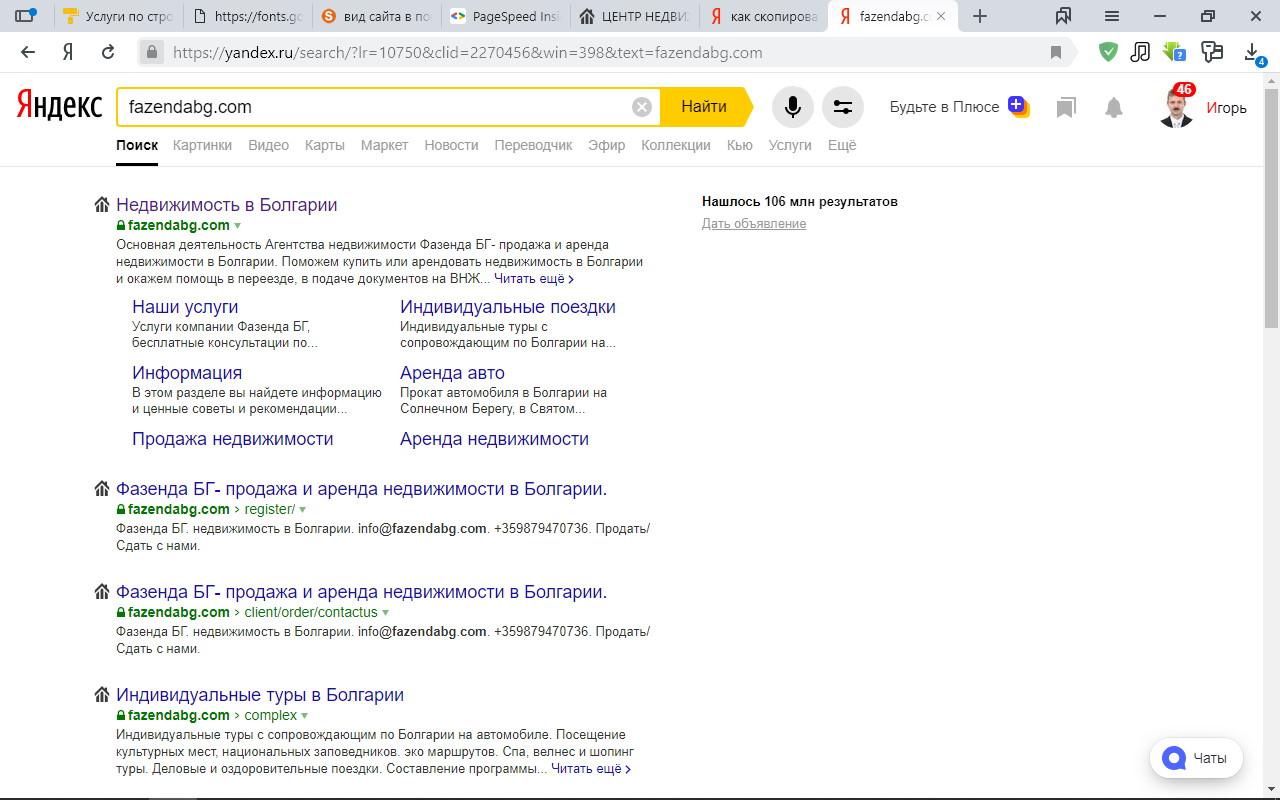Switch to the Услуги search tab

tap(790, 145)
